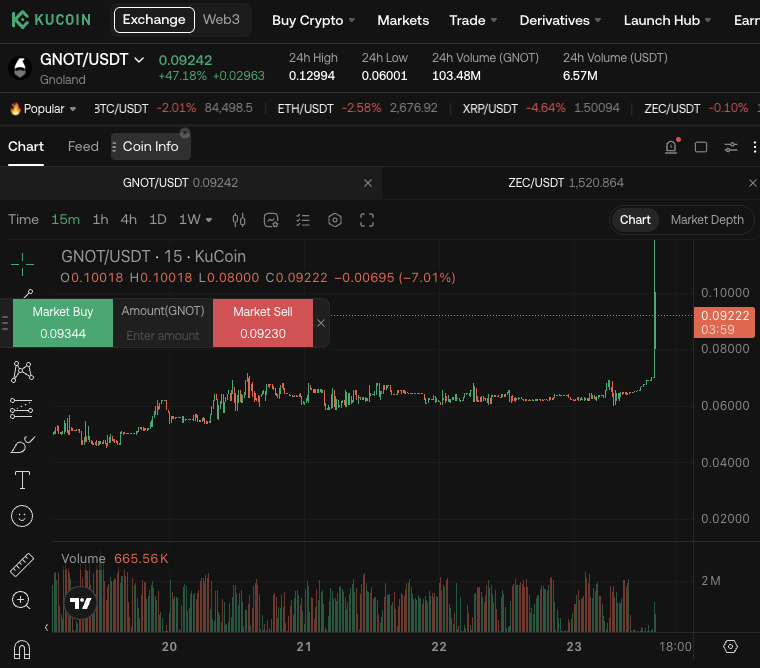Toggle view to Market Depth
The image size is (760, 668).
707,220
